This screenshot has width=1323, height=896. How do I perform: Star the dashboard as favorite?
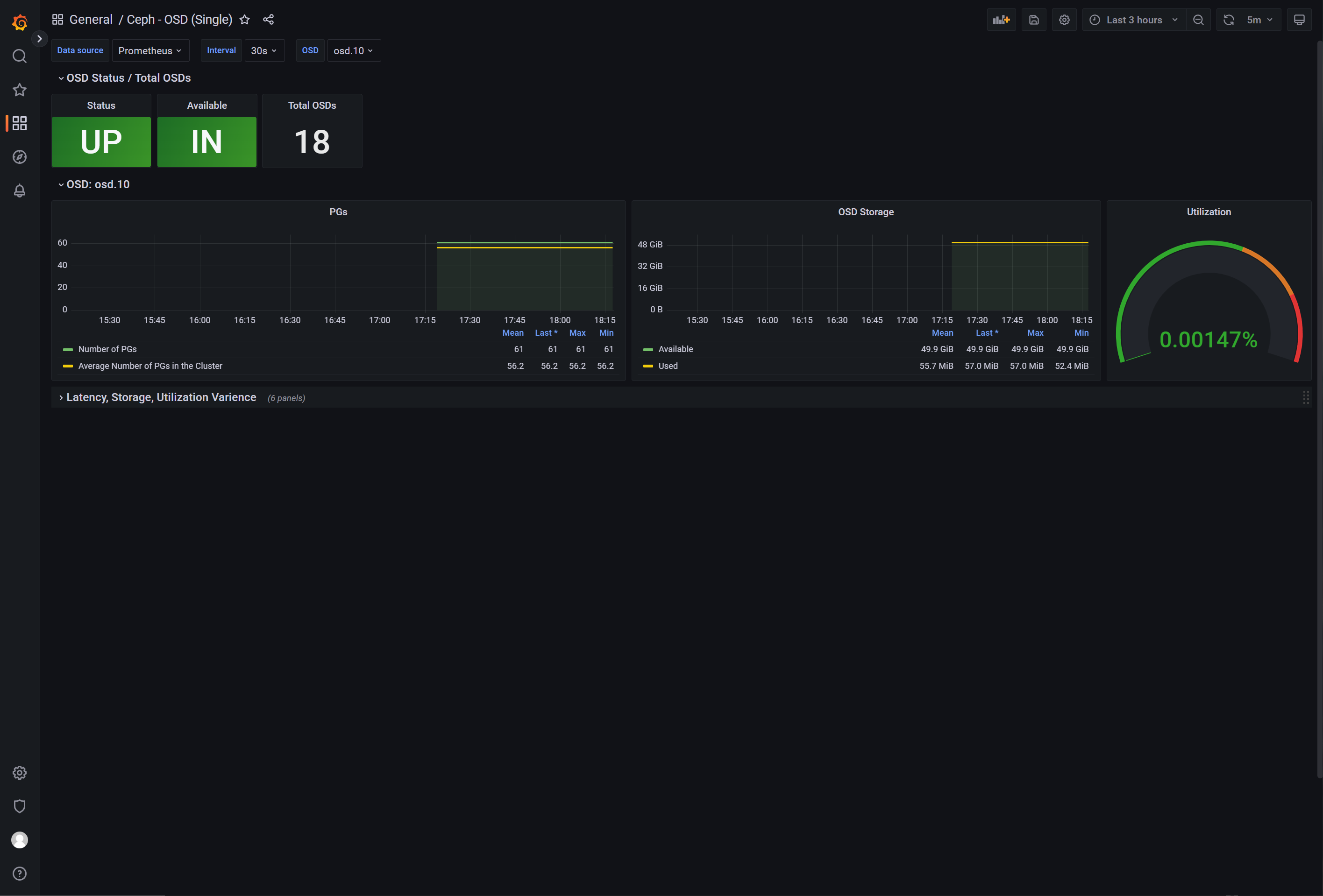[x=245, y=20]
